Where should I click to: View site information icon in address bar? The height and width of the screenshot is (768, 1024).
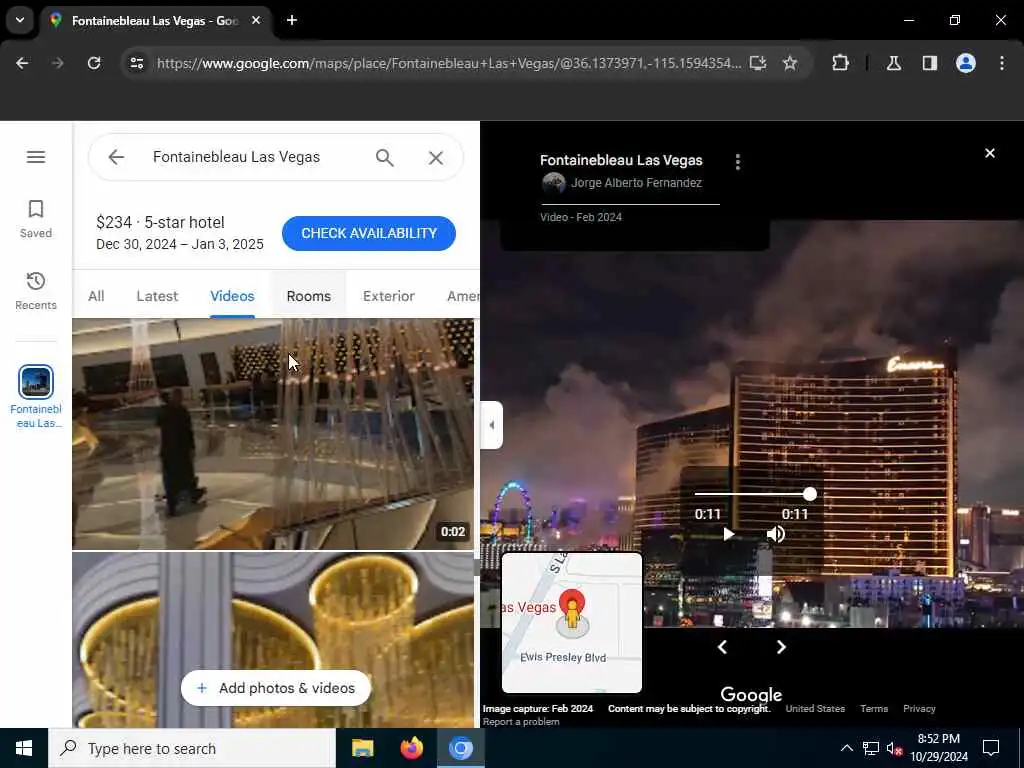[x=136, y=63]
